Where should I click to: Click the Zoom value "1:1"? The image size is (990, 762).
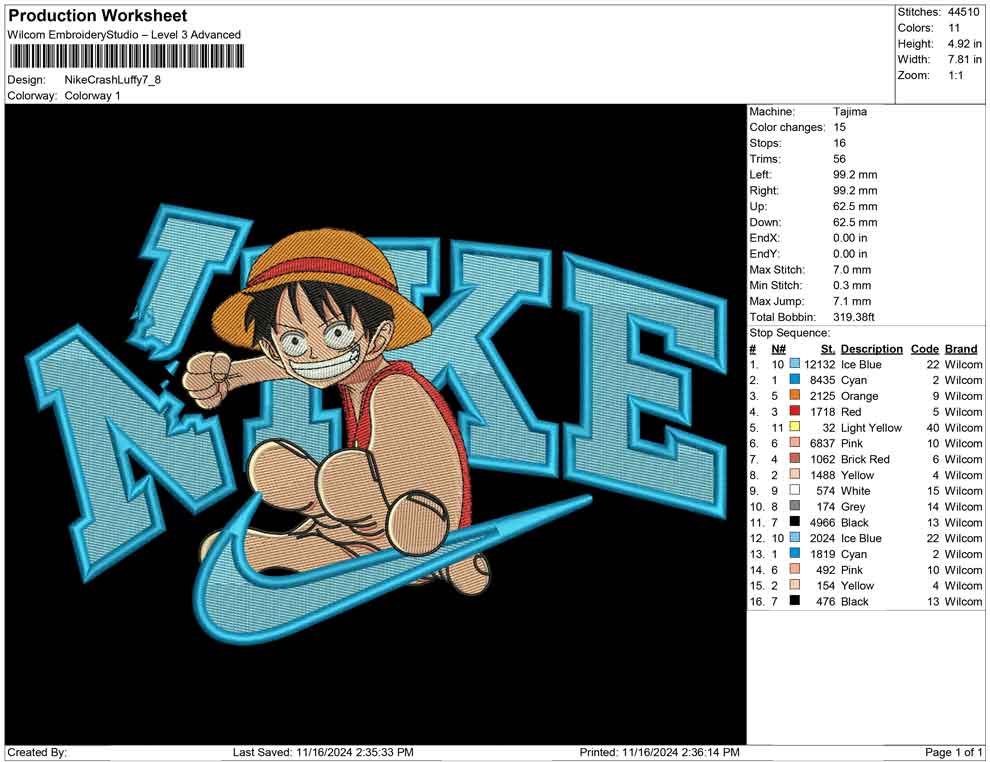pyautogui.click(x=956, y=75)
